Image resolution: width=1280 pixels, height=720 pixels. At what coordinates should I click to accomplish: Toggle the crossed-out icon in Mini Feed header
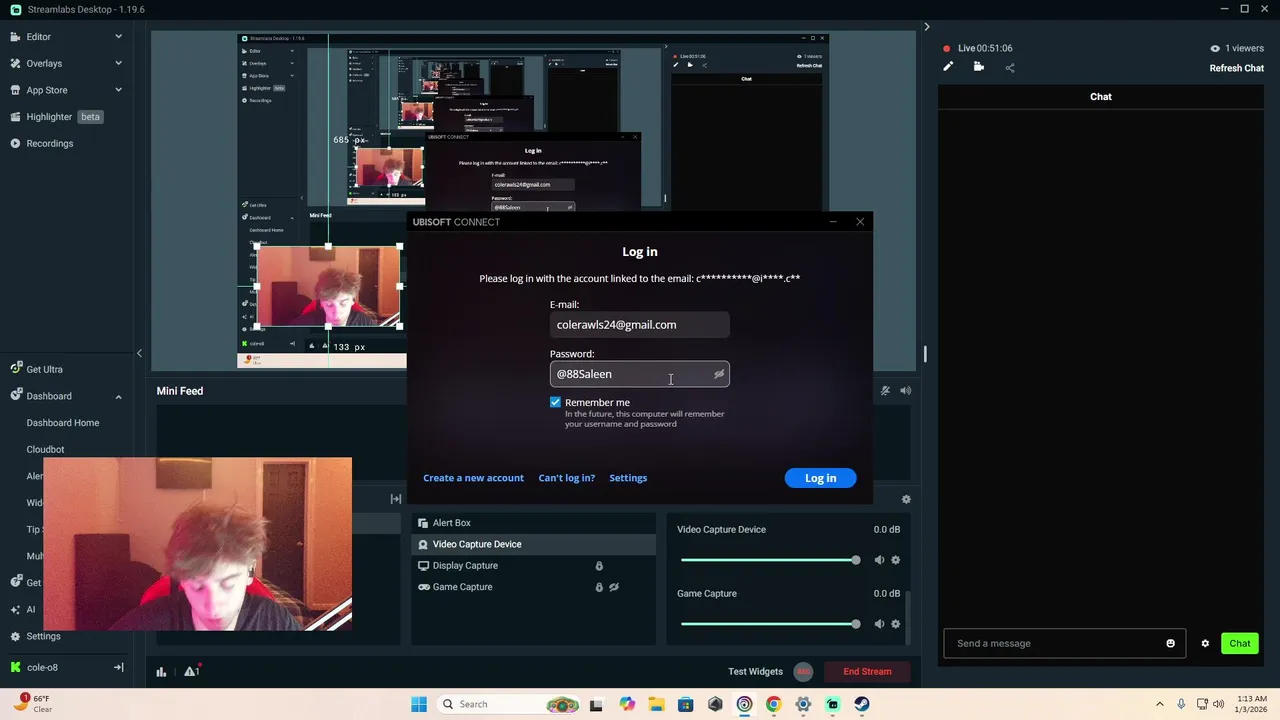(885, 391)
